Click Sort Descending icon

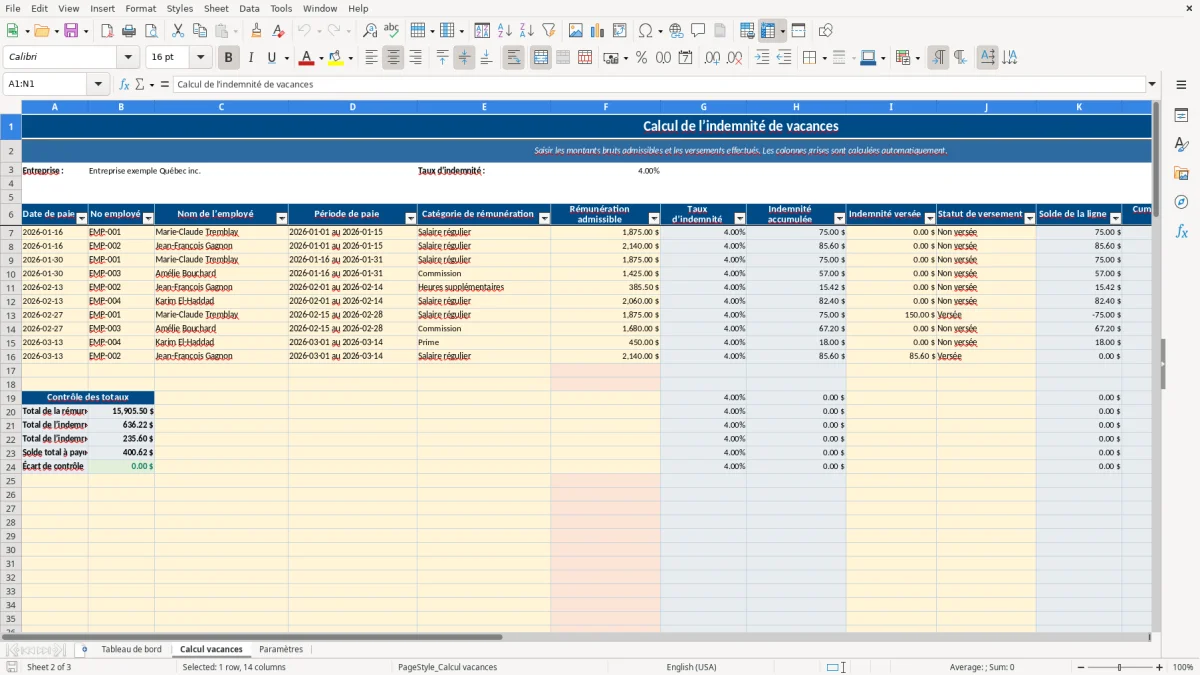pyautogui.click(x=527, y=31)
